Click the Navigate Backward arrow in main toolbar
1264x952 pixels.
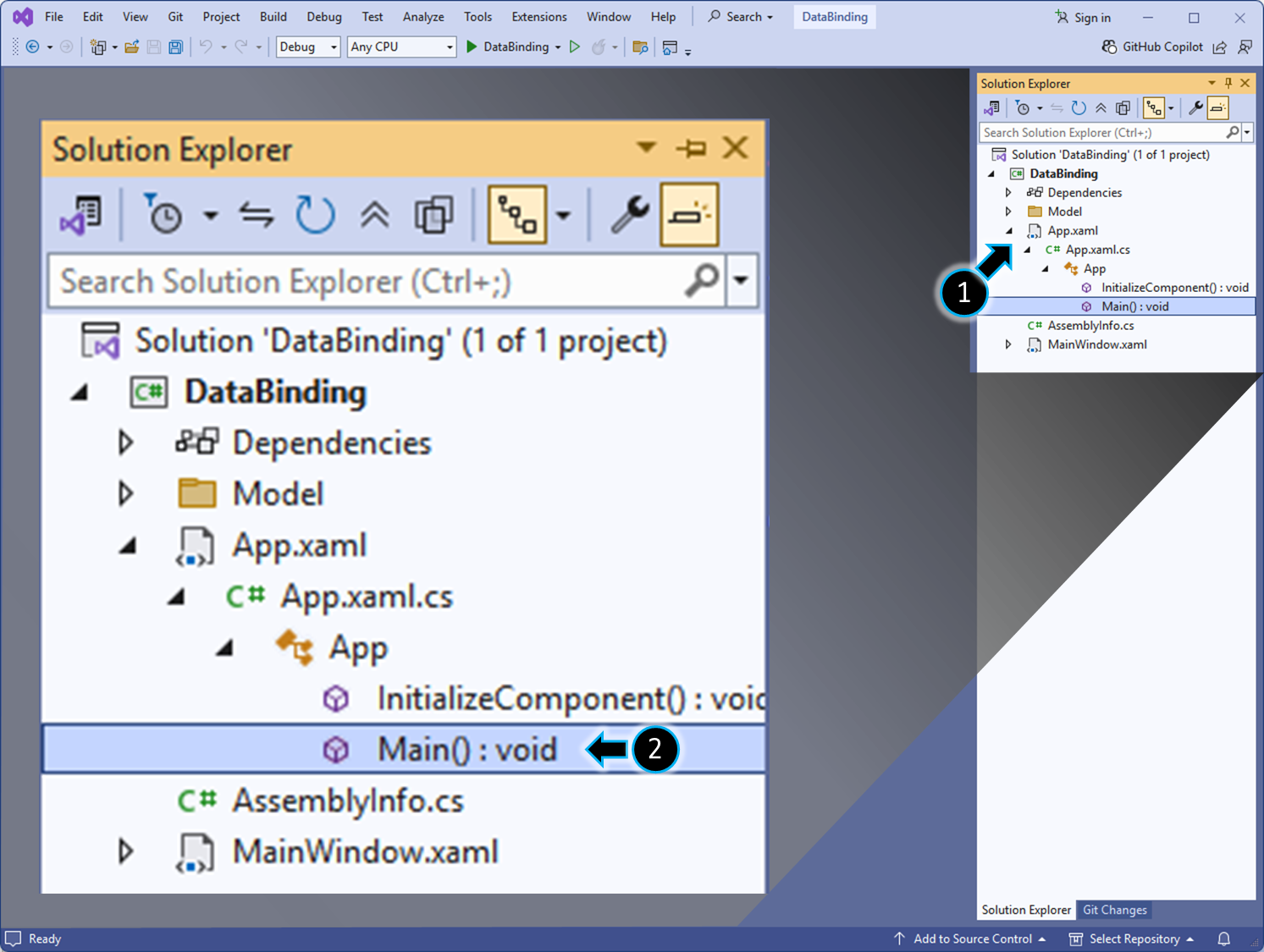(x=32, y=47)
